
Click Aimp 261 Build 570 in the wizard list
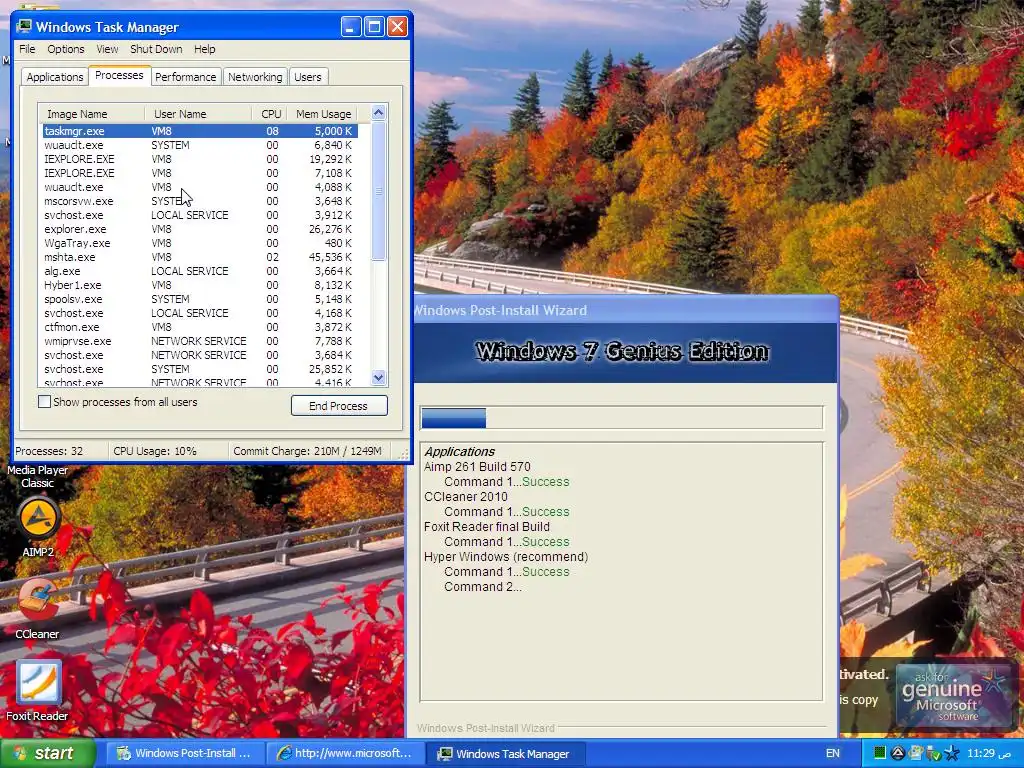[x=477, y=466]
